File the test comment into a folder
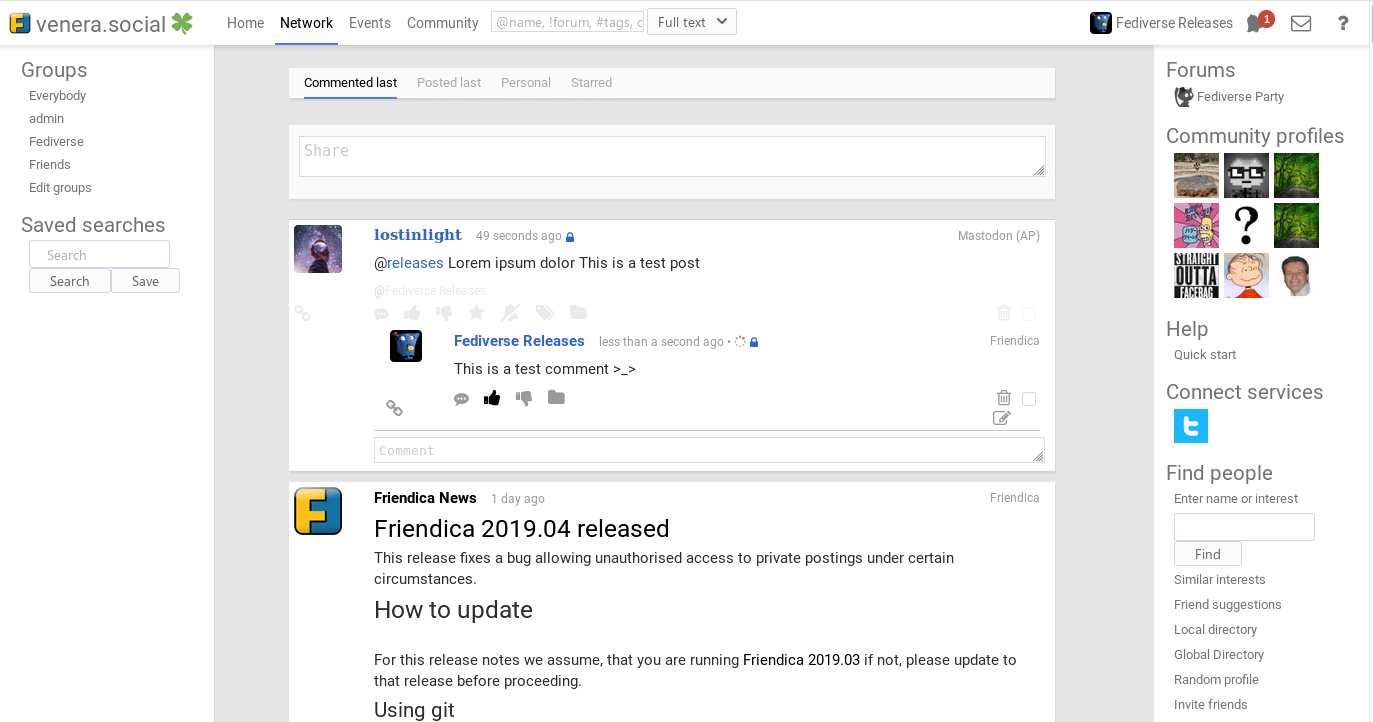The width and height of the screenshot is (1373, 722). click(557, 397)
